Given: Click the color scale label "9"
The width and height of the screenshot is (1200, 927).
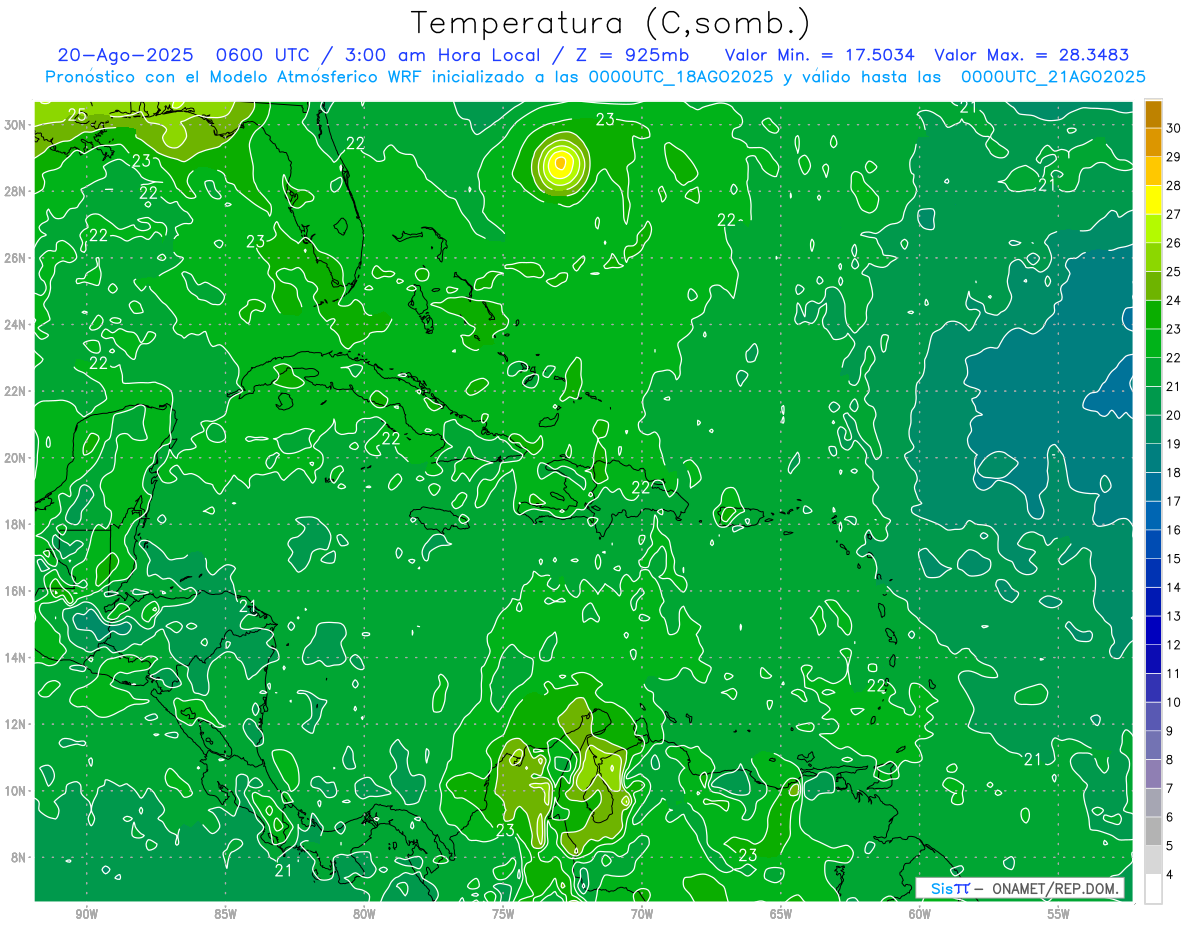Looking at the screenshot, I should pyautogui.click(x=1170, y=731).
